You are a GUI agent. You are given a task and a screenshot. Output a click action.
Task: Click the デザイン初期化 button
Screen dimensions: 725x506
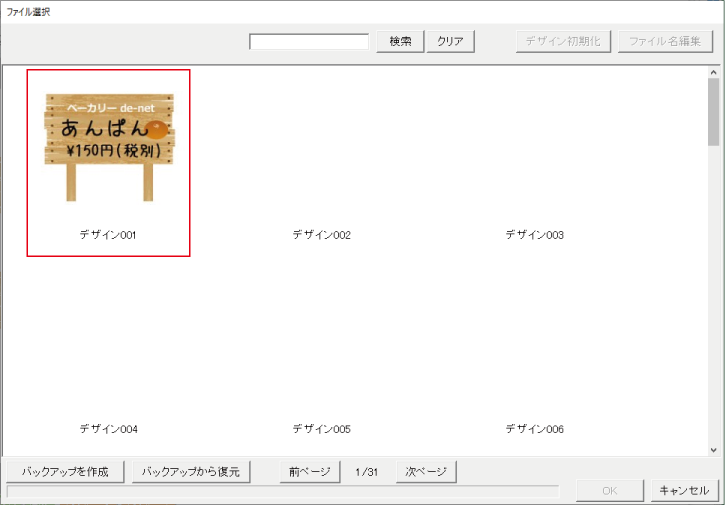(563, 42)
